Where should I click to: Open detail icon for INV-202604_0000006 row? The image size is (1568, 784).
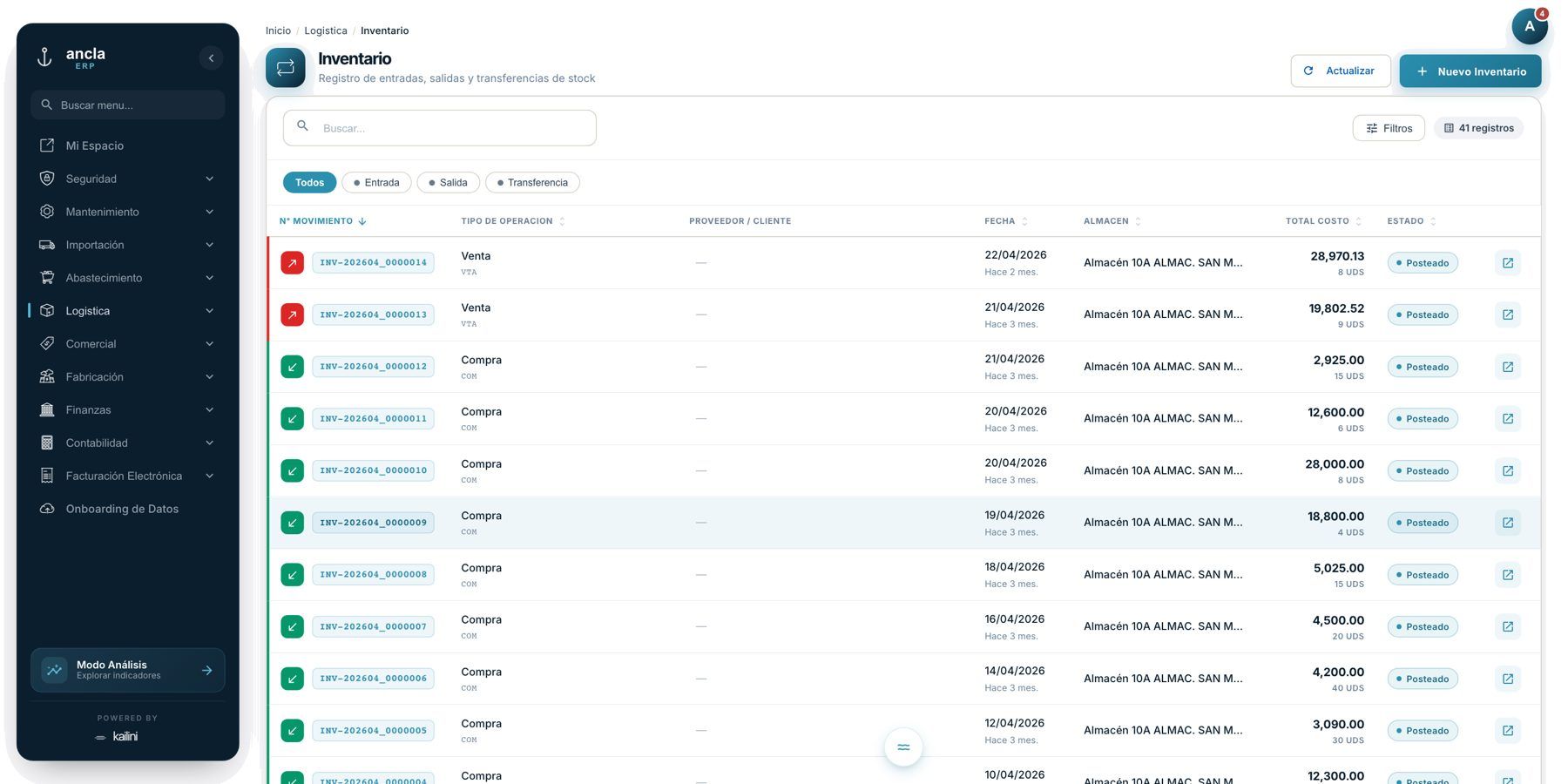[1508, 679]
